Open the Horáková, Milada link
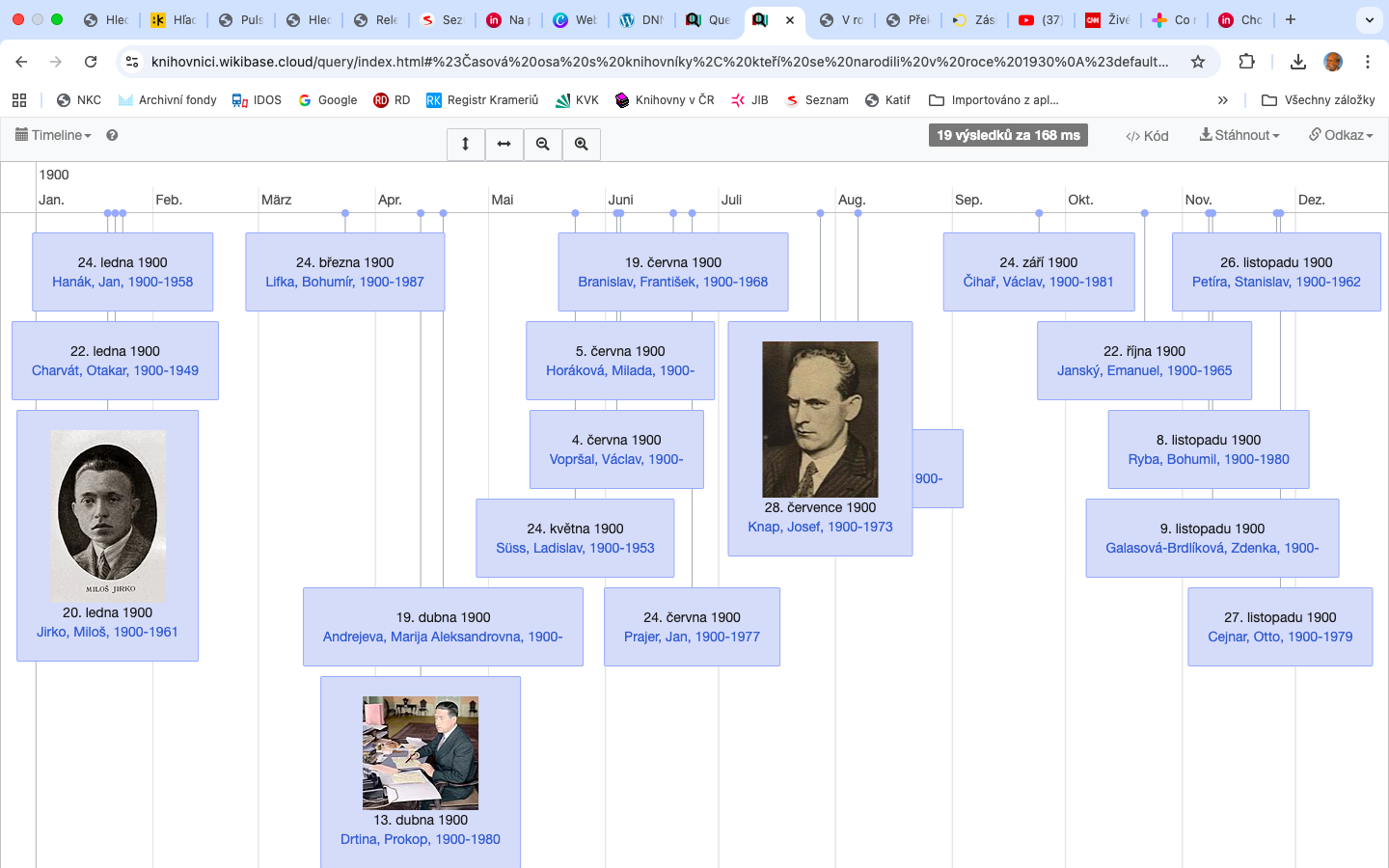1389x868 pixels. (619, 370)
